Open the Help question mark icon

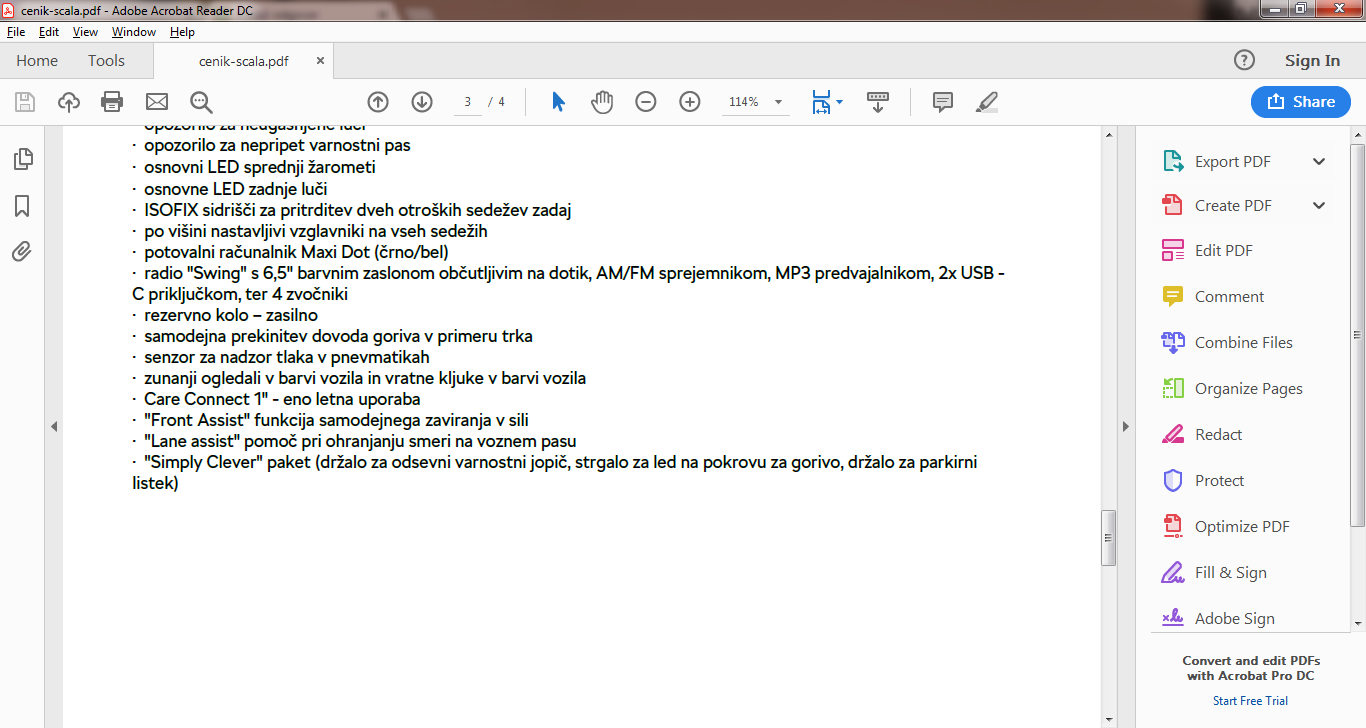1244,60
